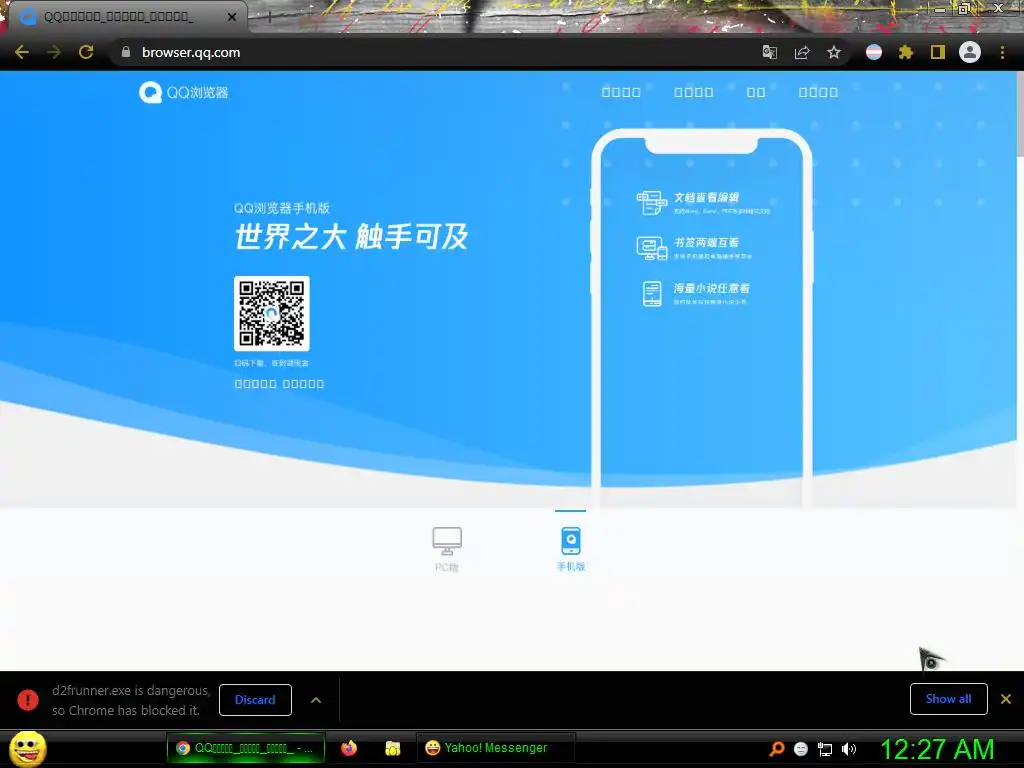Click the 海量小说任意看 text
Screen dimensions: 1024x768
pos(711,288)
